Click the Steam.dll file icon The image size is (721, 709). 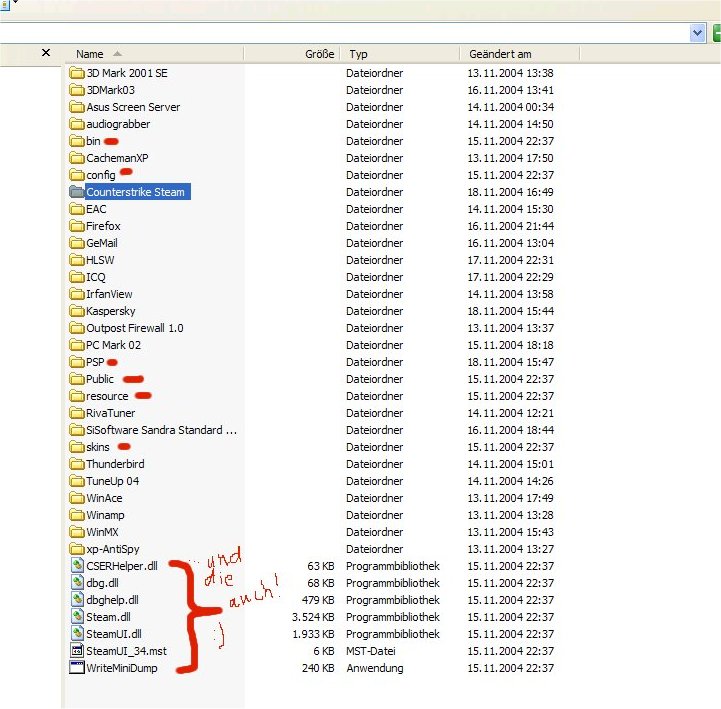[x=77, y=617]
